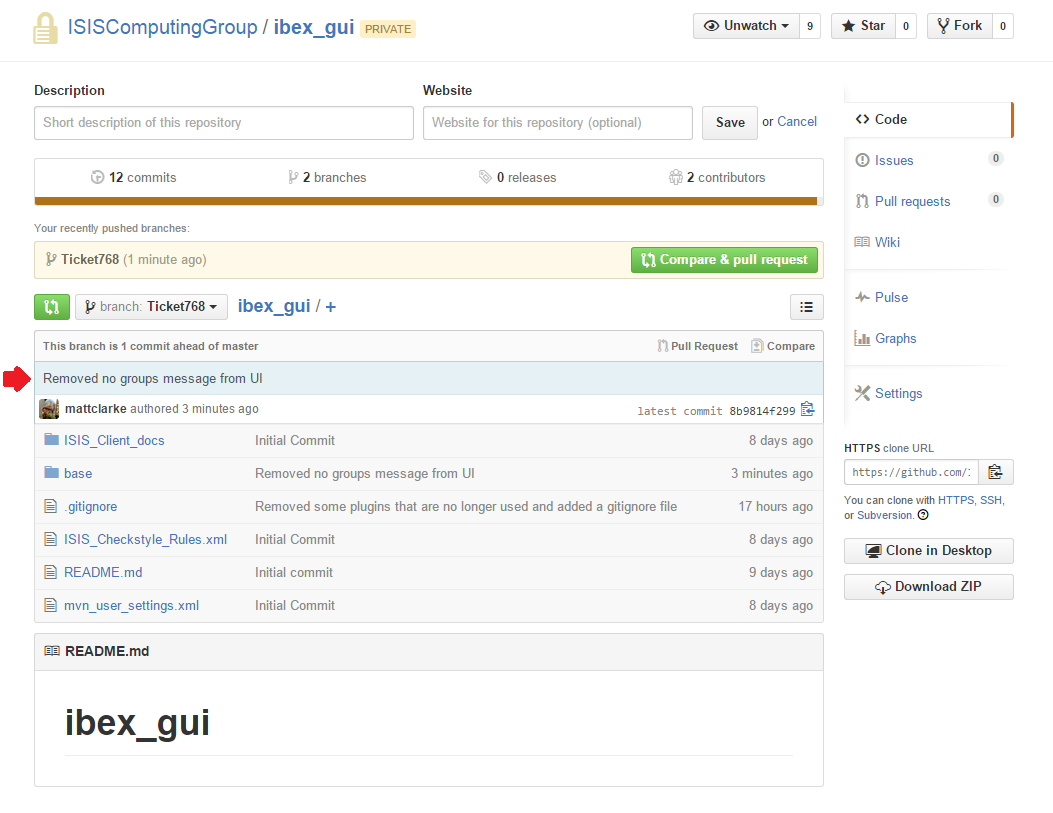Screen dimensions: 1053x813
Task: Open the mattclarke author profile link
Action: (x=95, y=408)
